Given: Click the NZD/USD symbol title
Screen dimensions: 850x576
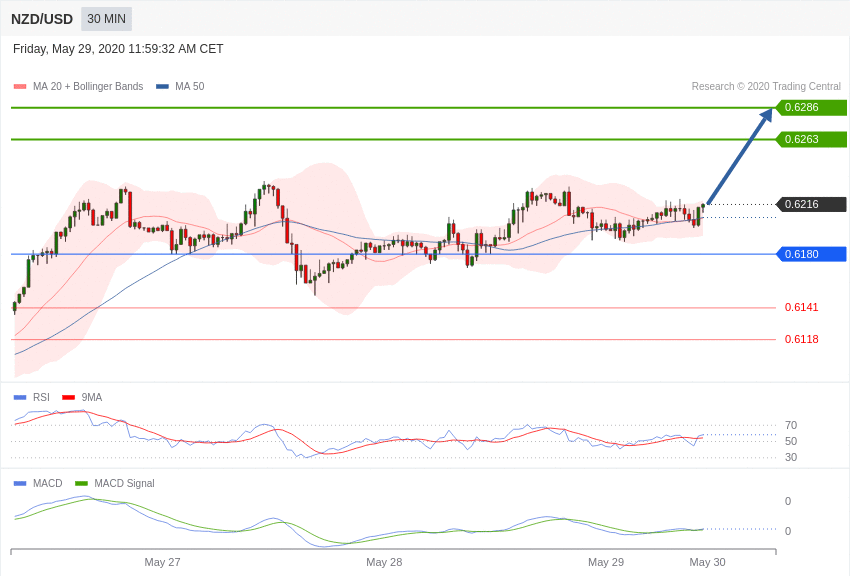Looking at the screenshot, I should coord(42,19).
